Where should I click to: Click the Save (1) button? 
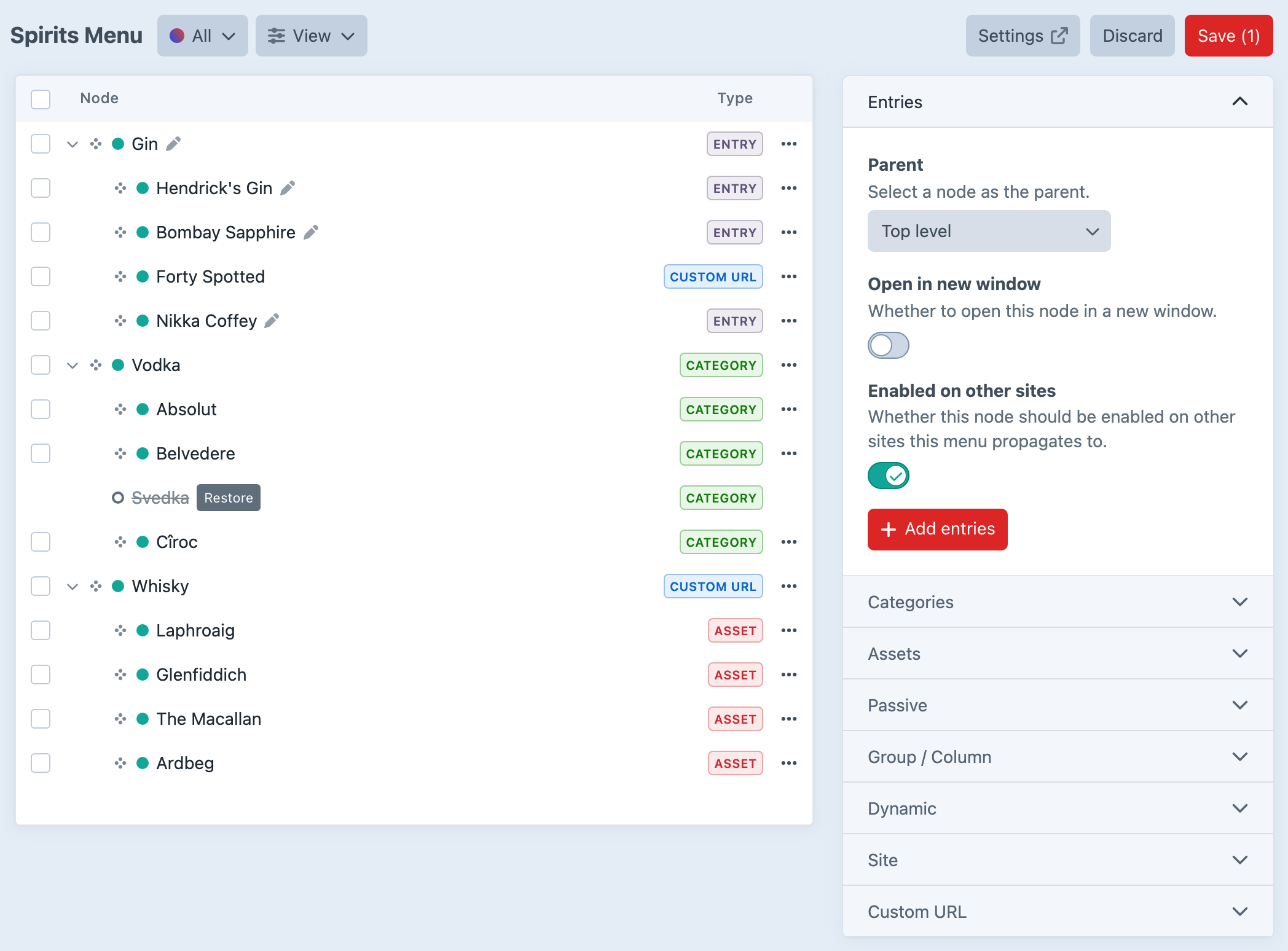point(1229,36)
